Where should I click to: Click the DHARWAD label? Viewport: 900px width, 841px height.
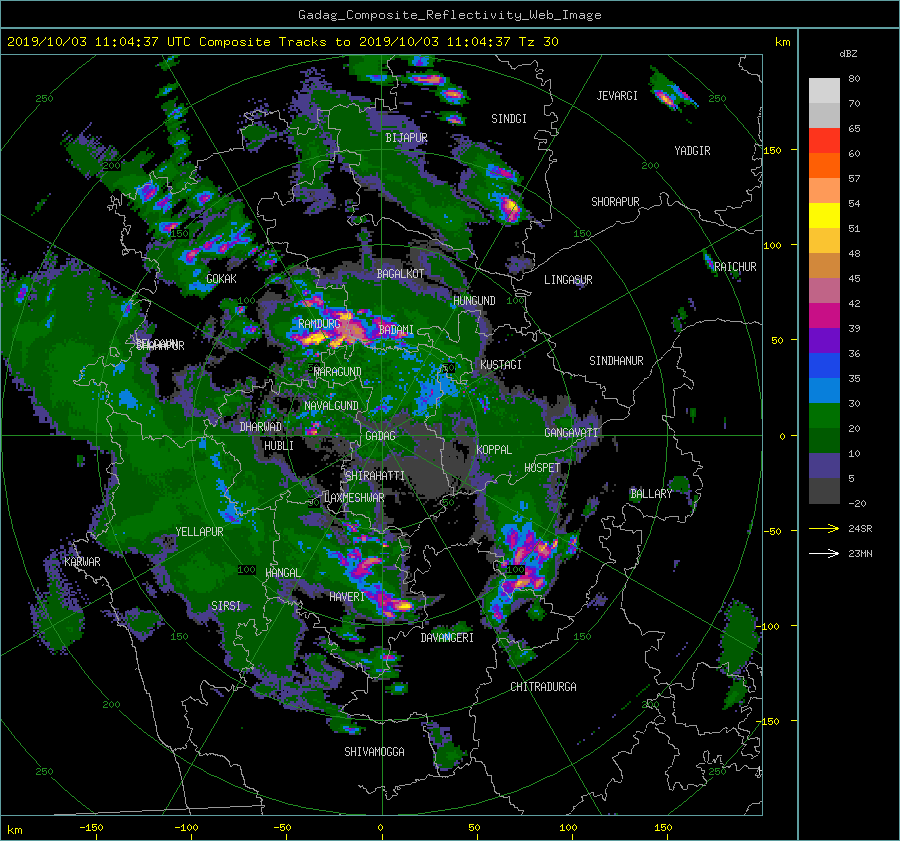tap(260, 427)
